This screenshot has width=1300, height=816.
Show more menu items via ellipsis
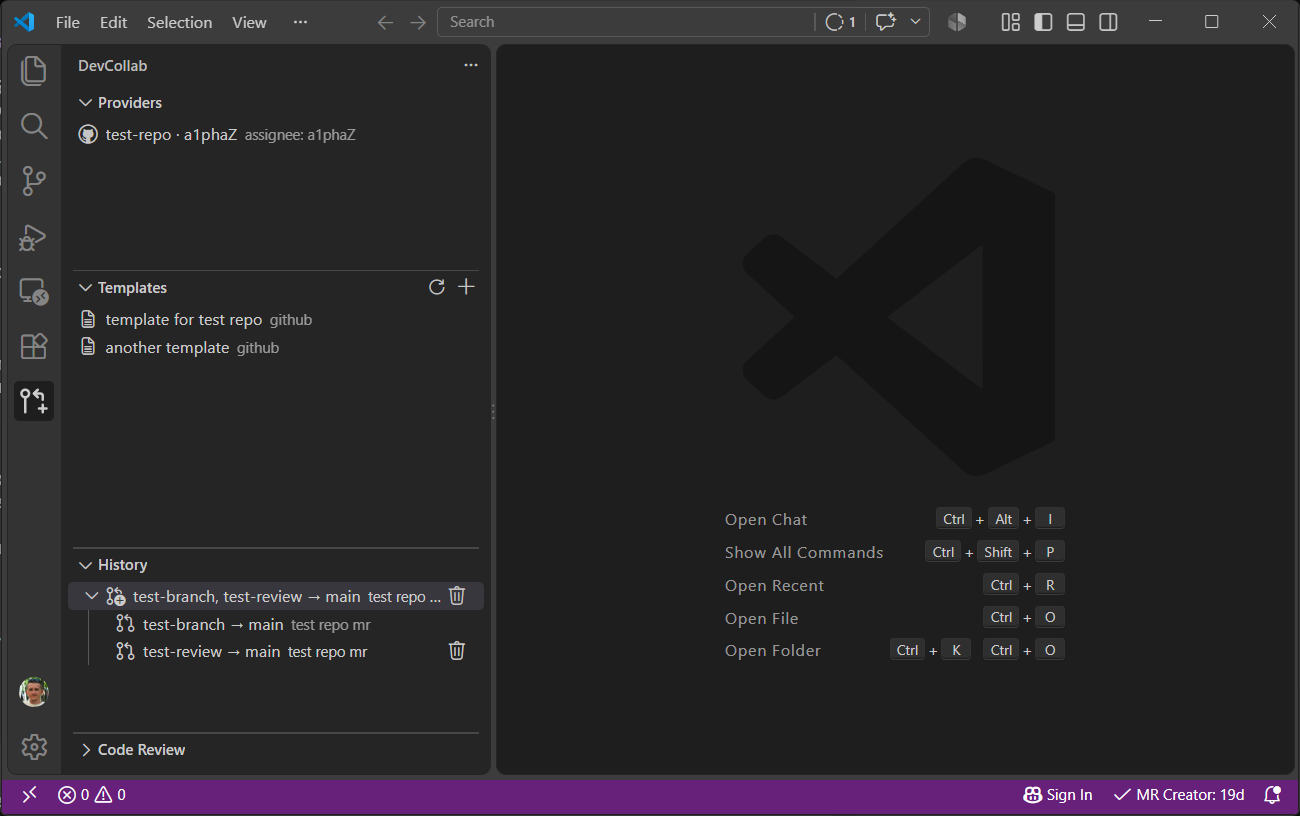[x=301, y=22]
